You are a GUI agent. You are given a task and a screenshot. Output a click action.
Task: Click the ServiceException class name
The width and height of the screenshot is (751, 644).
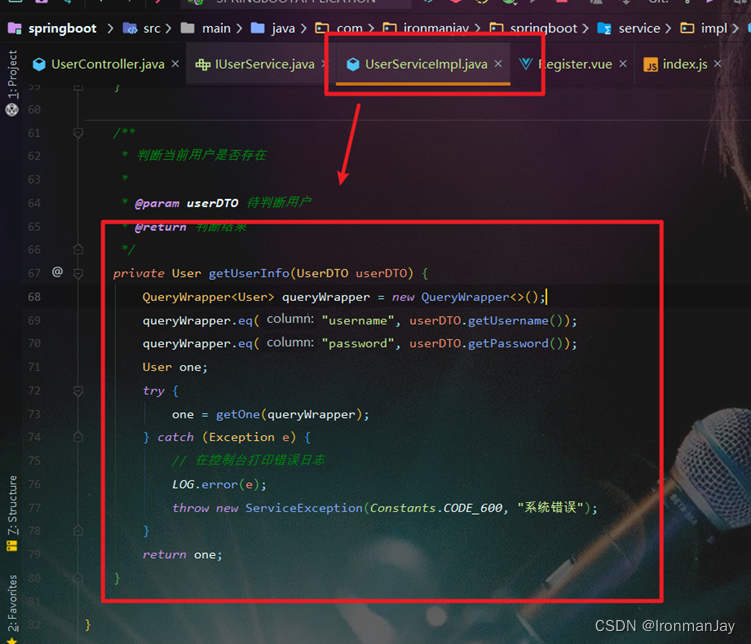(x=304, y=508)
